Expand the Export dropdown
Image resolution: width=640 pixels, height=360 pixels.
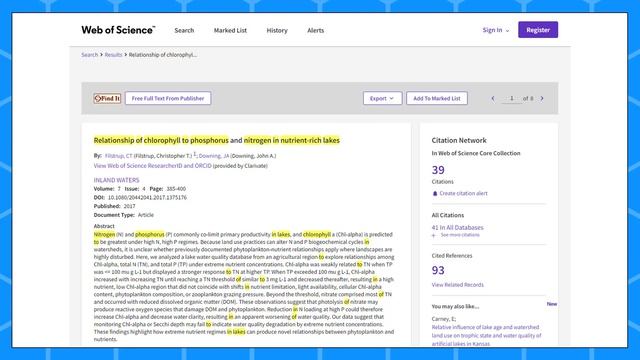click(x=382, y=98)
